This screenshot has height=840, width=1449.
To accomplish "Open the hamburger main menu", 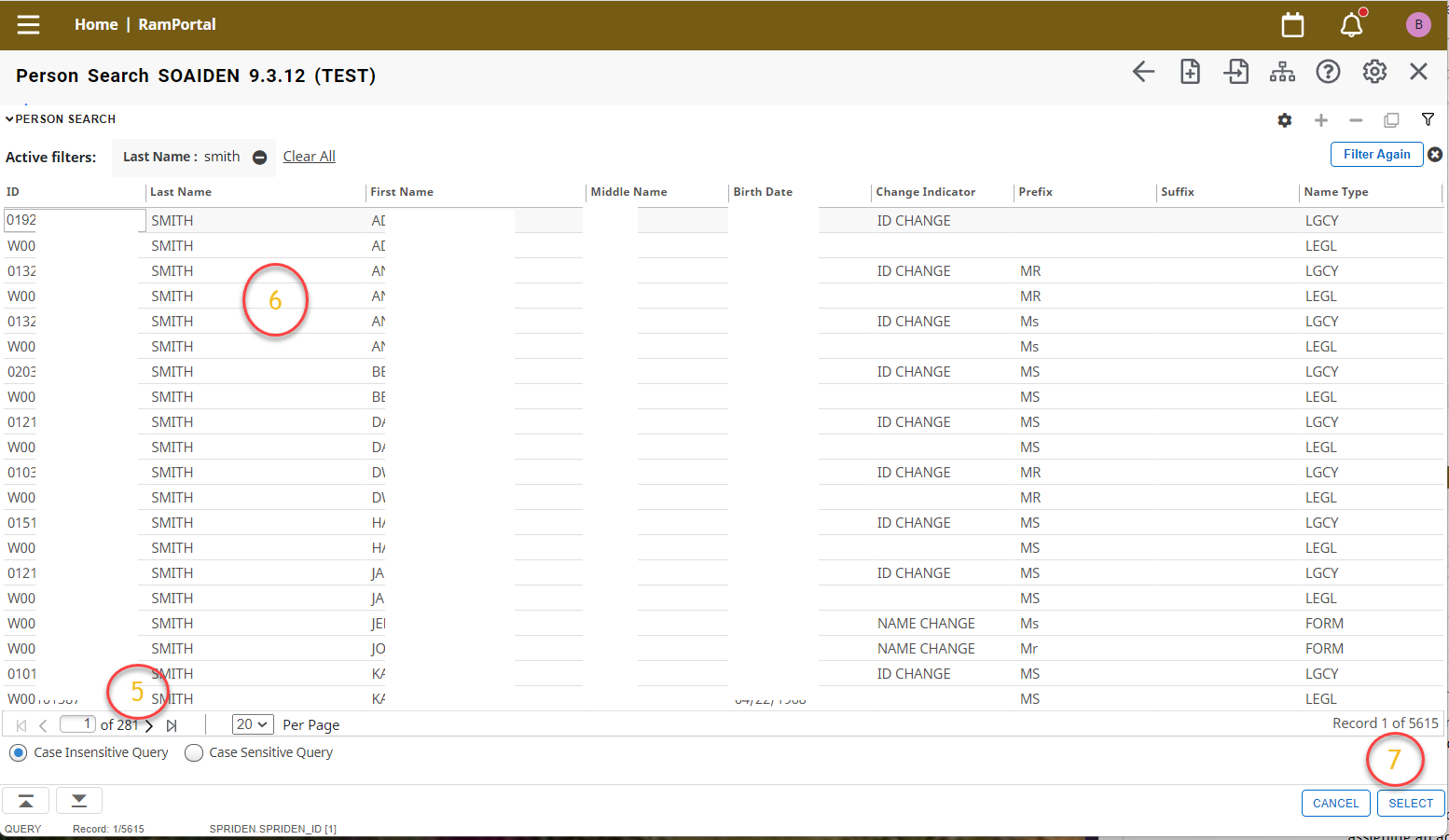I will tap(28, 24).
